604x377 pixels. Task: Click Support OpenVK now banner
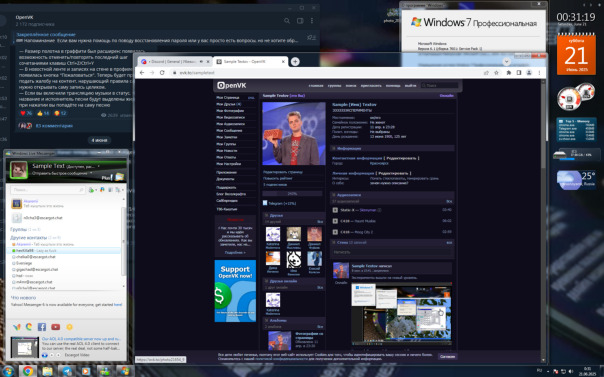point(235,291)
